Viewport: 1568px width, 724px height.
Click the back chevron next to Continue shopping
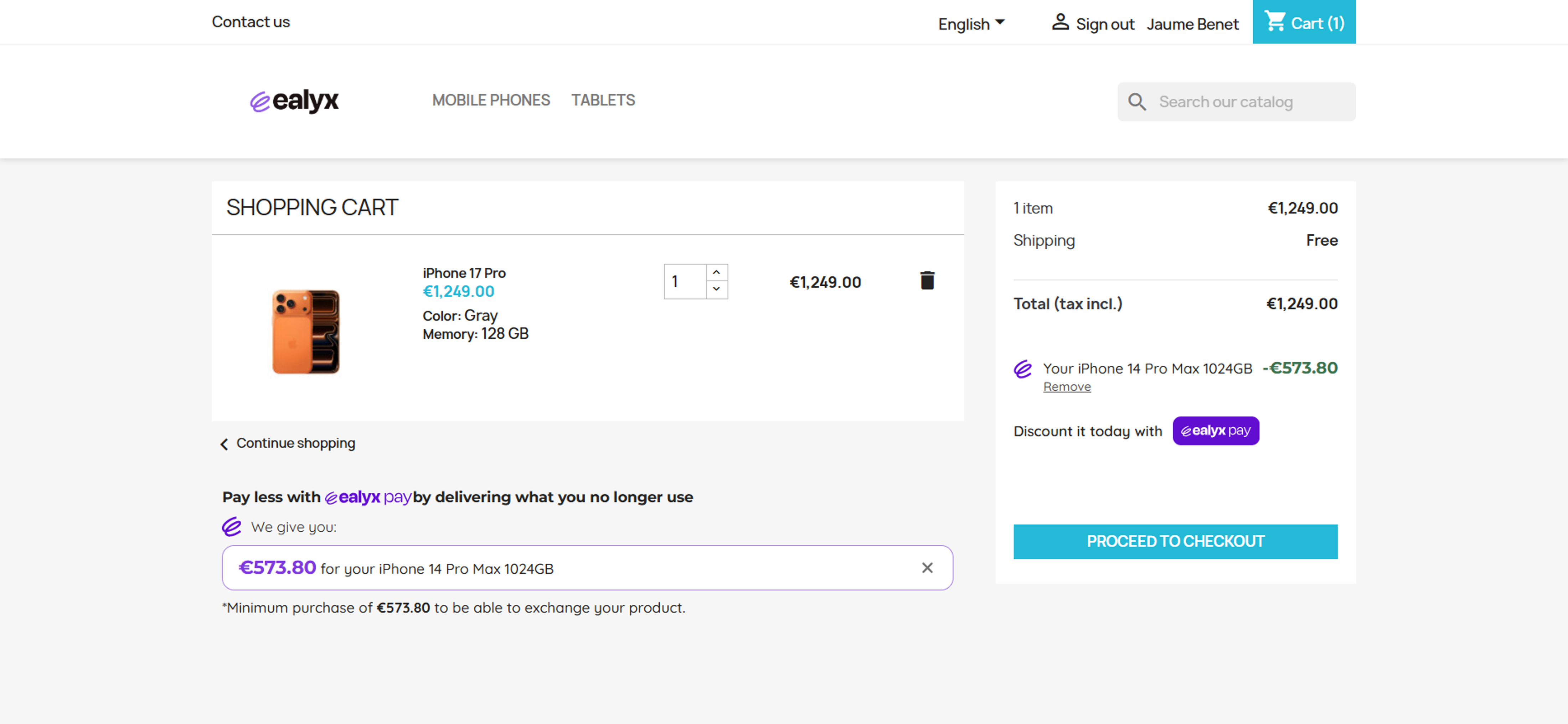[x=224, y=444]
